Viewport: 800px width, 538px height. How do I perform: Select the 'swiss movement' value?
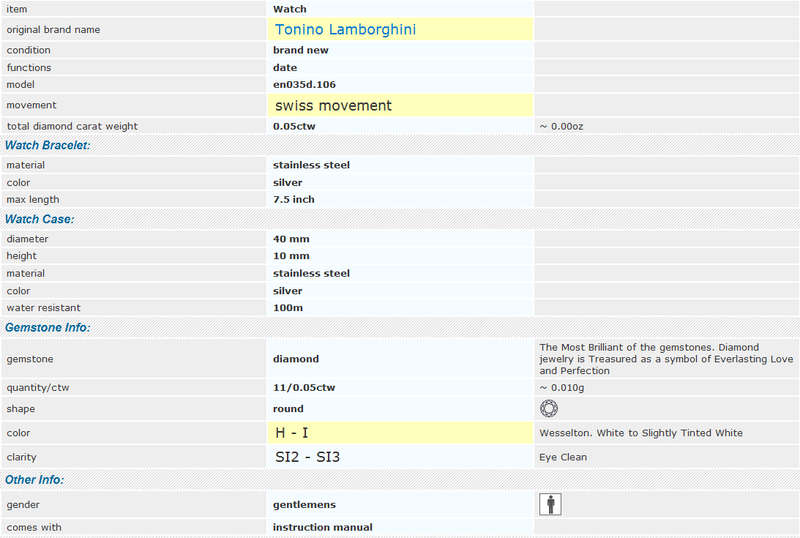(x=333, y=106)
